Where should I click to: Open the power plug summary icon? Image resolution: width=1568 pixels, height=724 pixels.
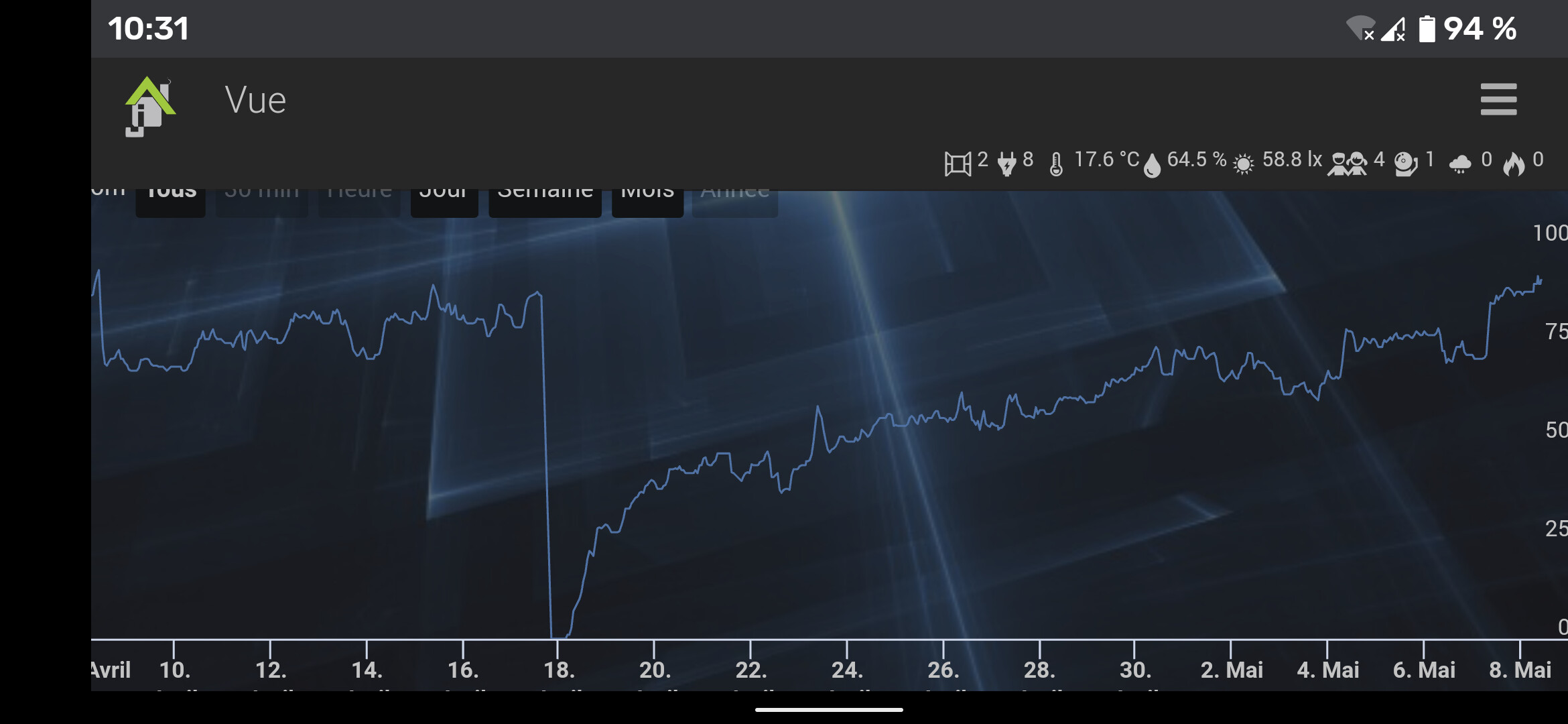[1006, 163]
